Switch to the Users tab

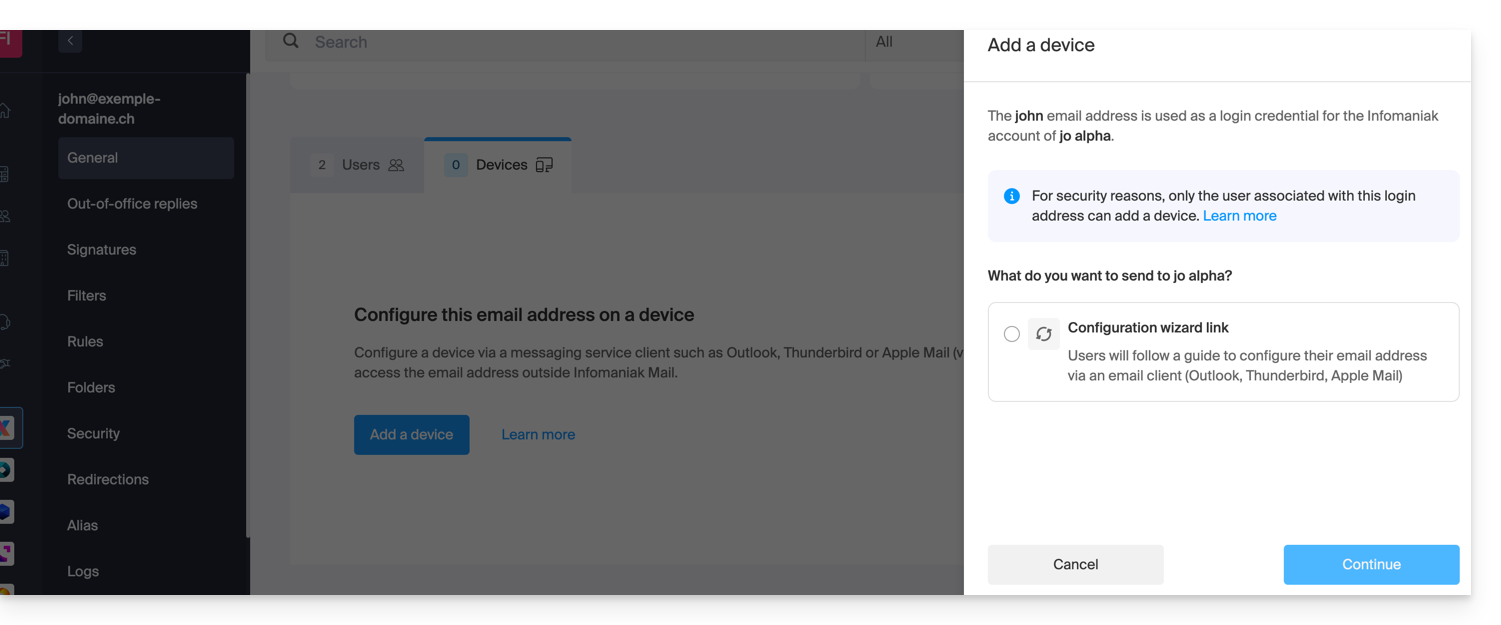(358, 165)
